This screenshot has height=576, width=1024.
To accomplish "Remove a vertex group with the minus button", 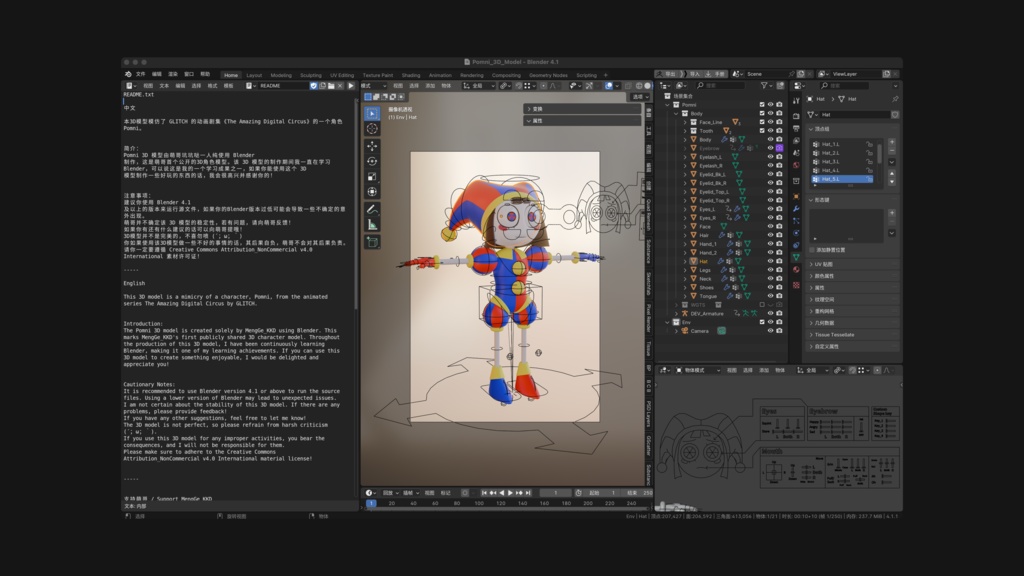I will pos(892,151).
